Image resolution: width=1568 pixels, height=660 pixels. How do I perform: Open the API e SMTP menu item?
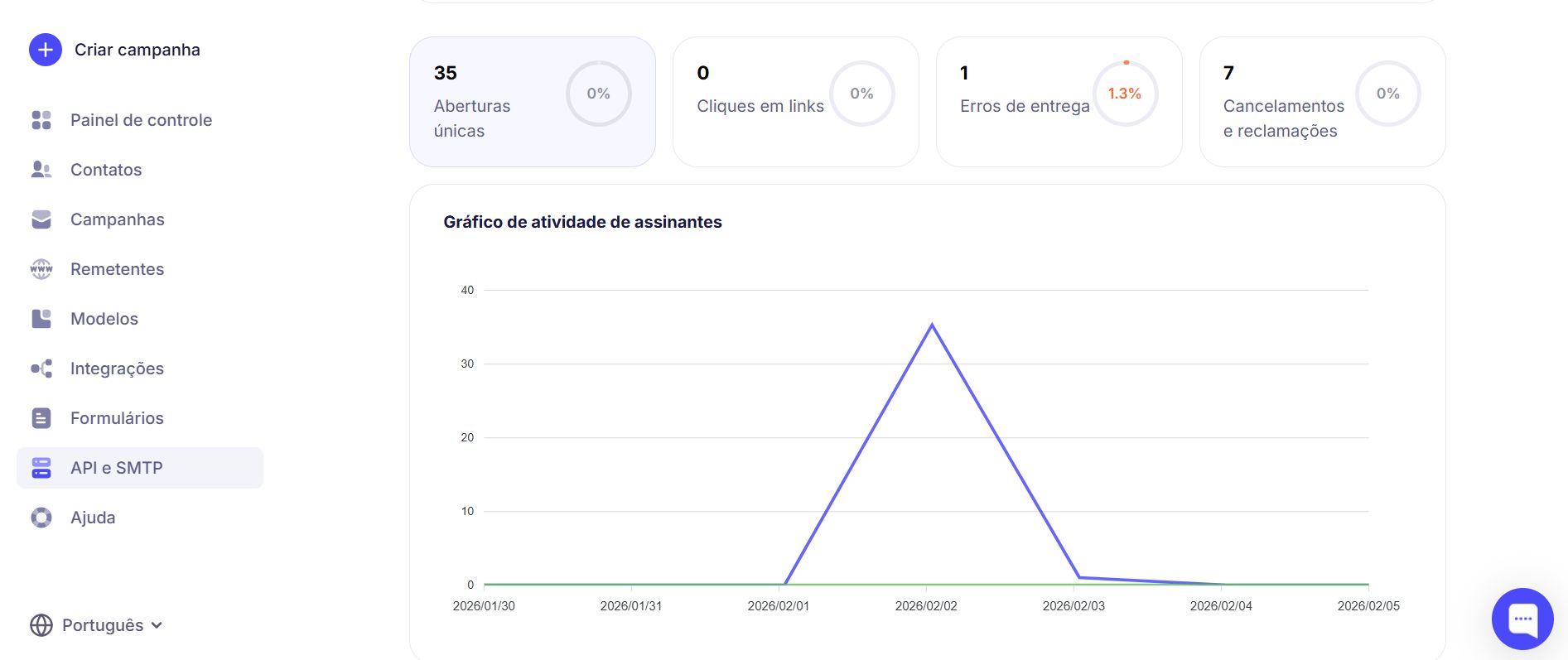pyautogui.click(x=117, y=468)
